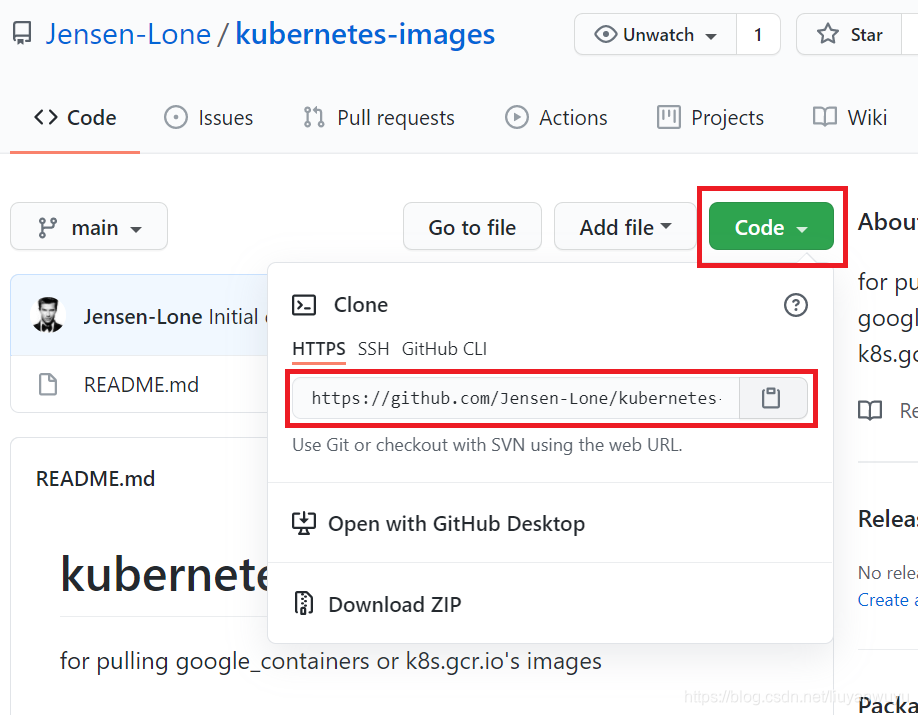Select the SSH clone tab
Screen dimensions: 918x715
click(x=374, y=349)
